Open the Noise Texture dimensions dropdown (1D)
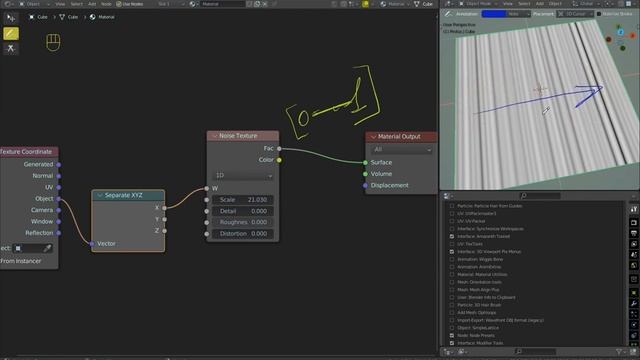Image resolution: width=640 pixels, height=360 pixels. 243,176
